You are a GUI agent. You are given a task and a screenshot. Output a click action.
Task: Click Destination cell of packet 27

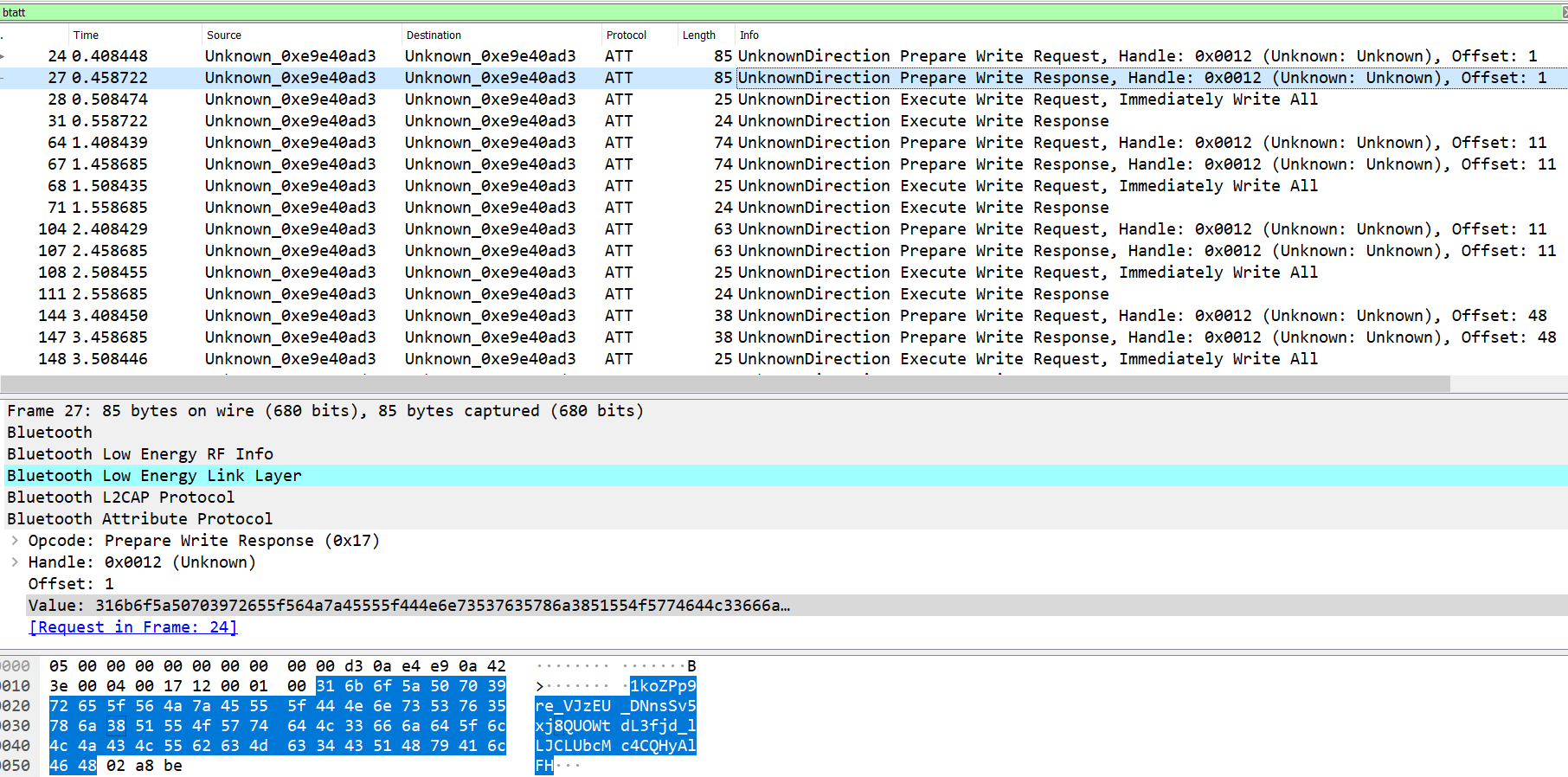[490, 78]
